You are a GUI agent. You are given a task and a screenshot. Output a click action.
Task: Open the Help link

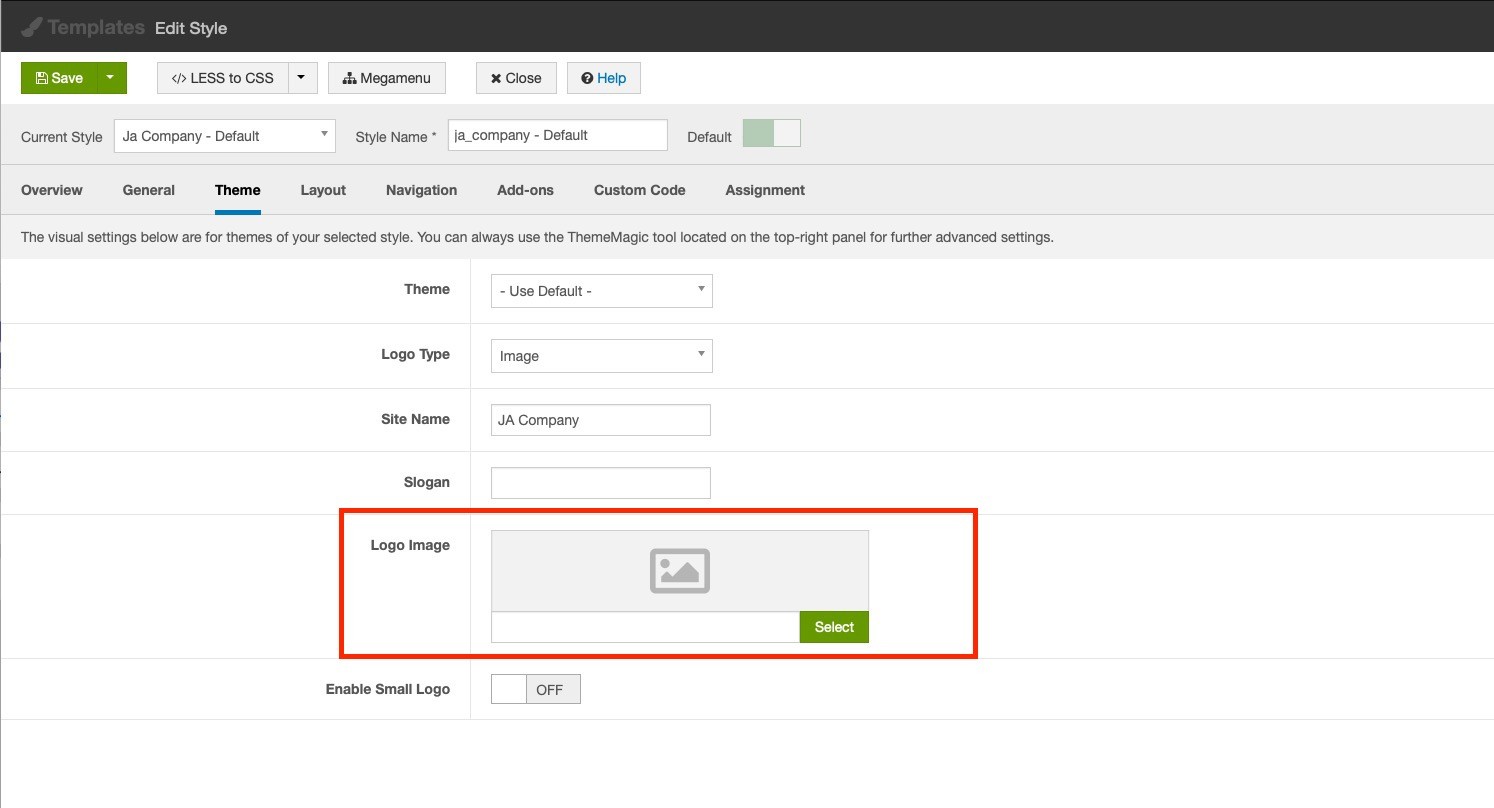pyautogui.click(x=603, y=78)
